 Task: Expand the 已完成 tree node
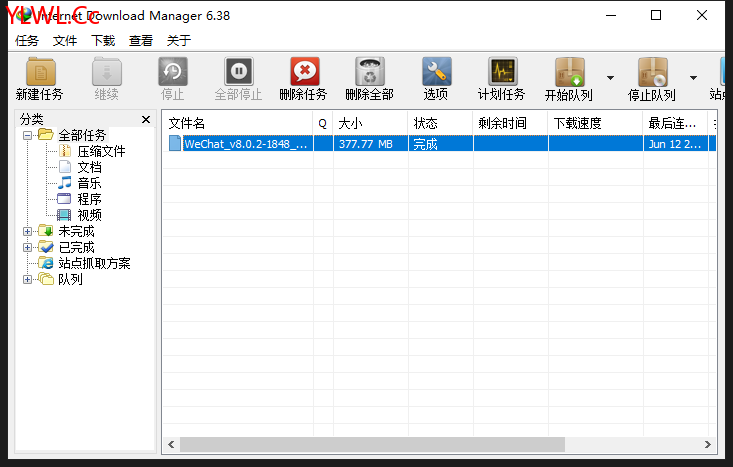pyautogui.click(x=28, y=247)
